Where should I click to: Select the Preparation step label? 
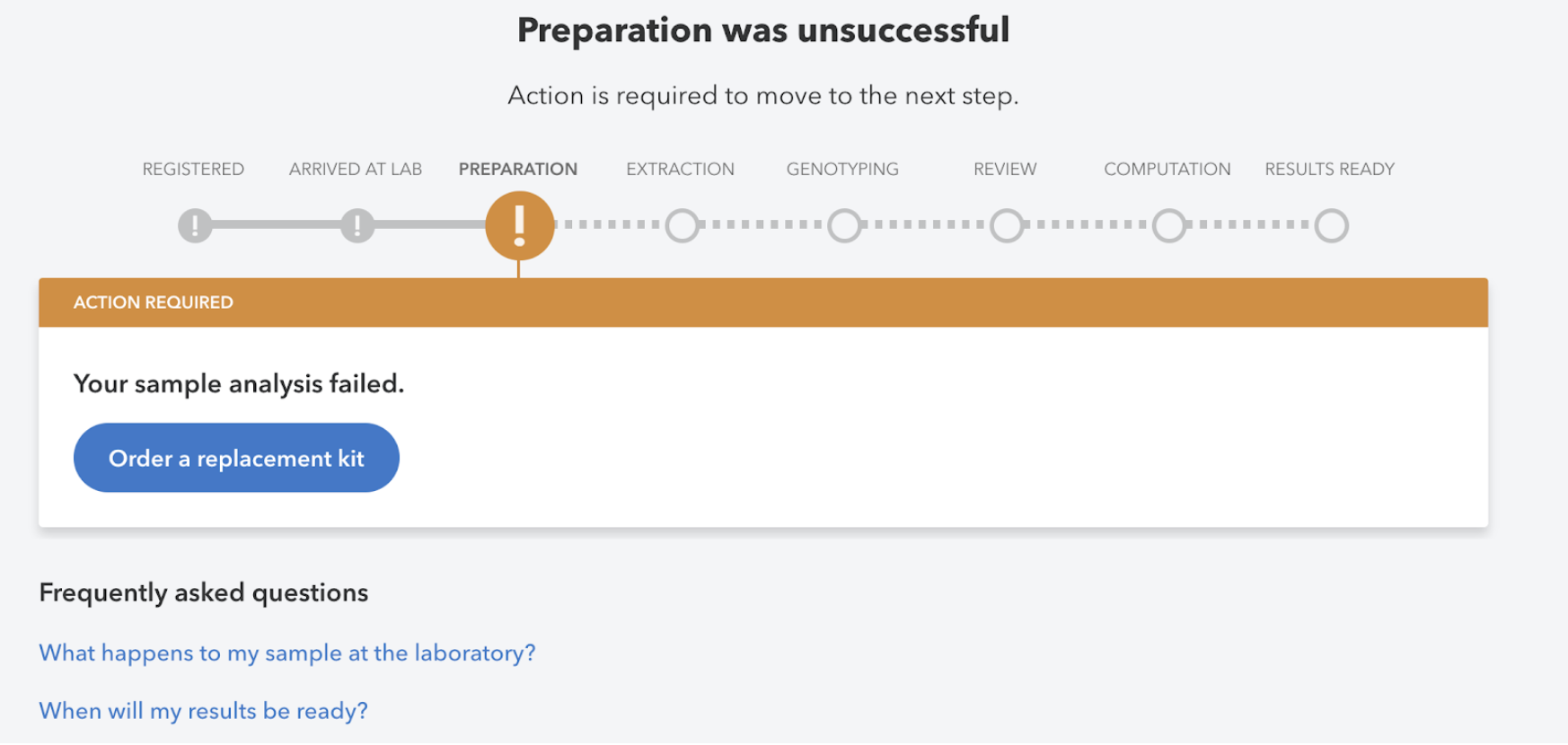[x=517, y=169]
